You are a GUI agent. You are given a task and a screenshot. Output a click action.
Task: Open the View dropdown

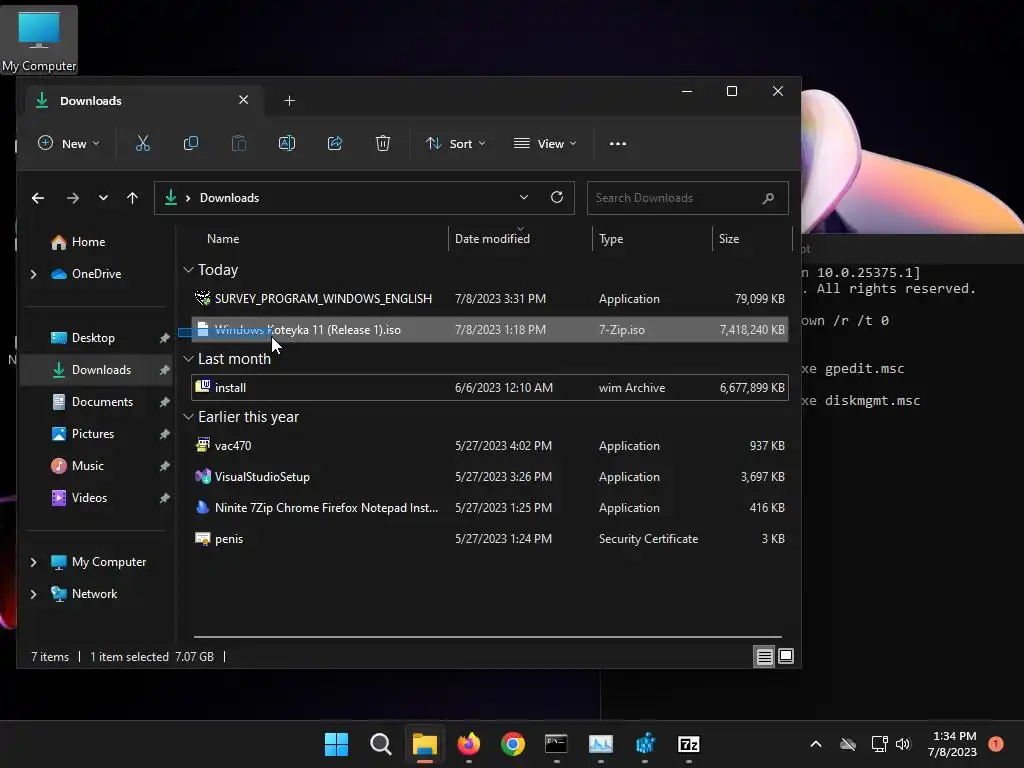pos(545,144)
